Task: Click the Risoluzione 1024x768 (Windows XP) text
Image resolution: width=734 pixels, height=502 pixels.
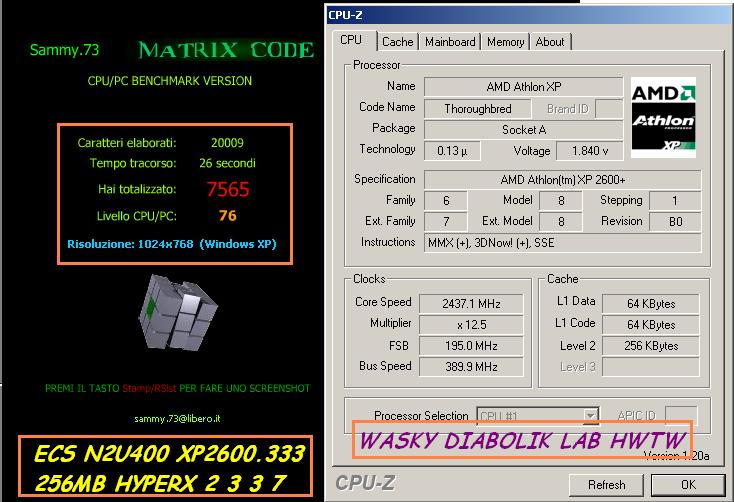Action: point(172,244)
